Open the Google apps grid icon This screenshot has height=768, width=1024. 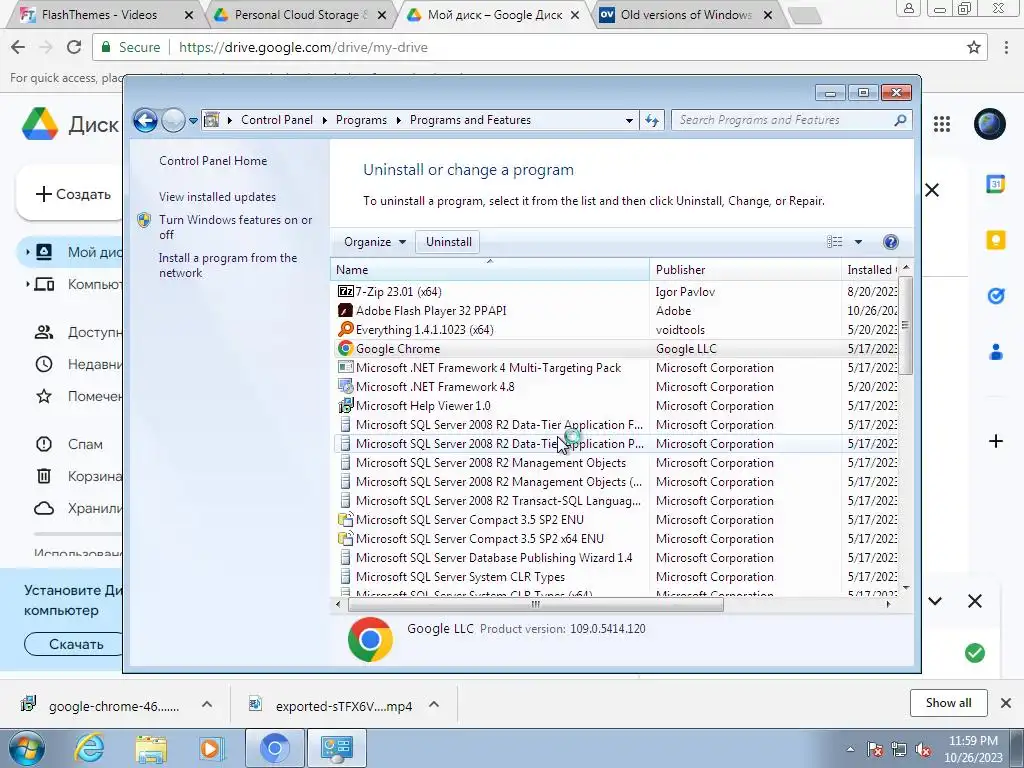(x=942, y=124)
